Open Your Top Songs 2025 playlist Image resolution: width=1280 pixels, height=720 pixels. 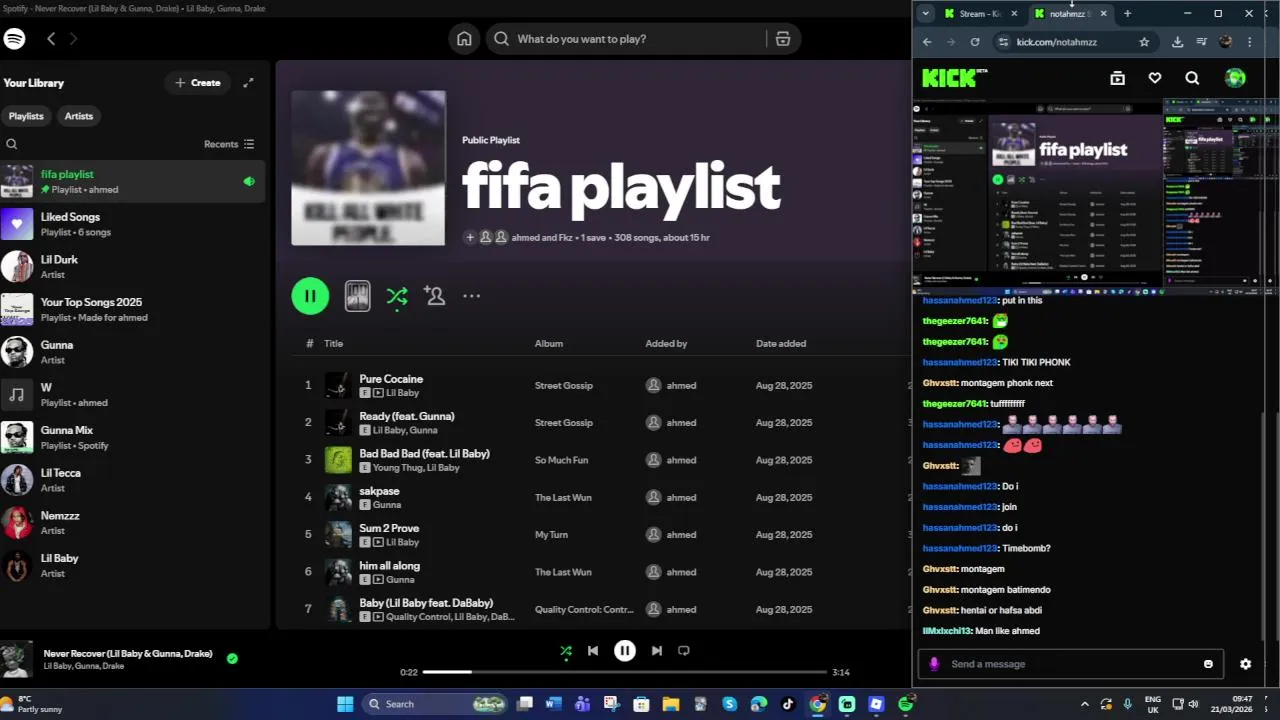click(132, 309)
